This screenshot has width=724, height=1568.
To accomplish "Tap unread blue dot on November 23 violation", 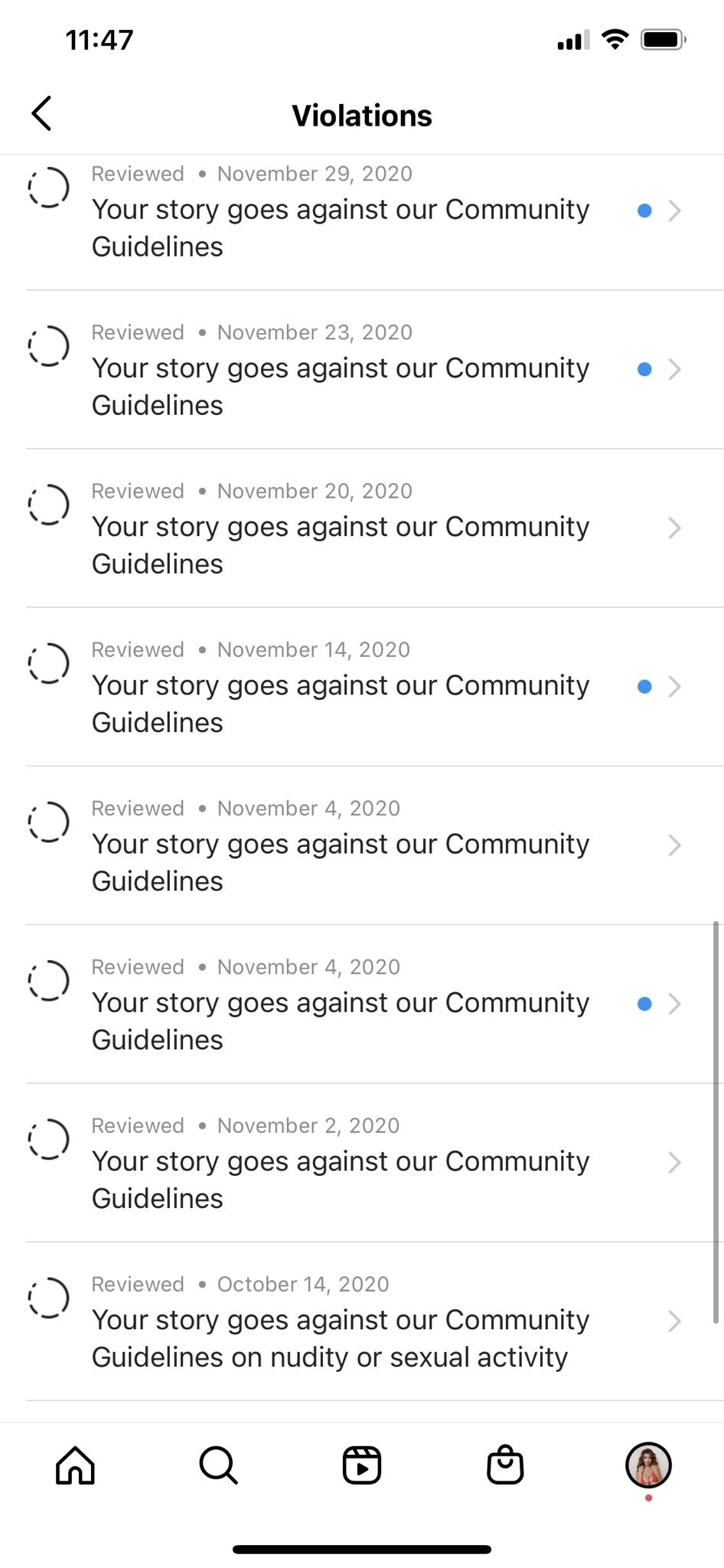I will point(644,369).
